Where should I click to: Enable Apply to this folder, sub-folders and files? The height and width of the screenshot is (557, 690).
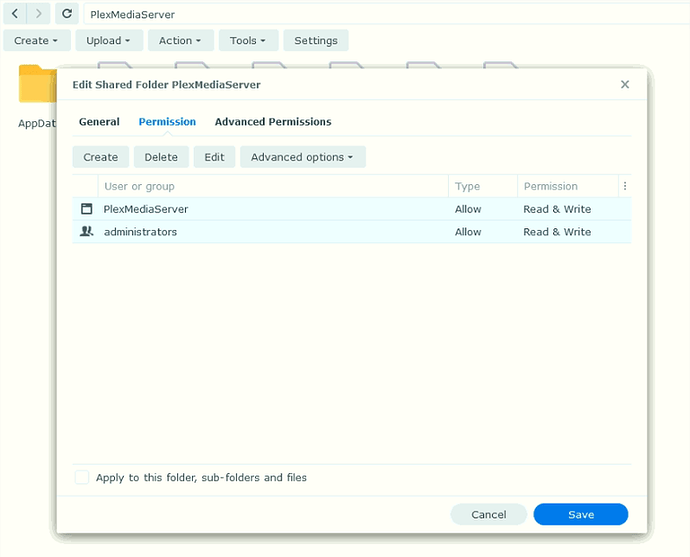[82, 477]
